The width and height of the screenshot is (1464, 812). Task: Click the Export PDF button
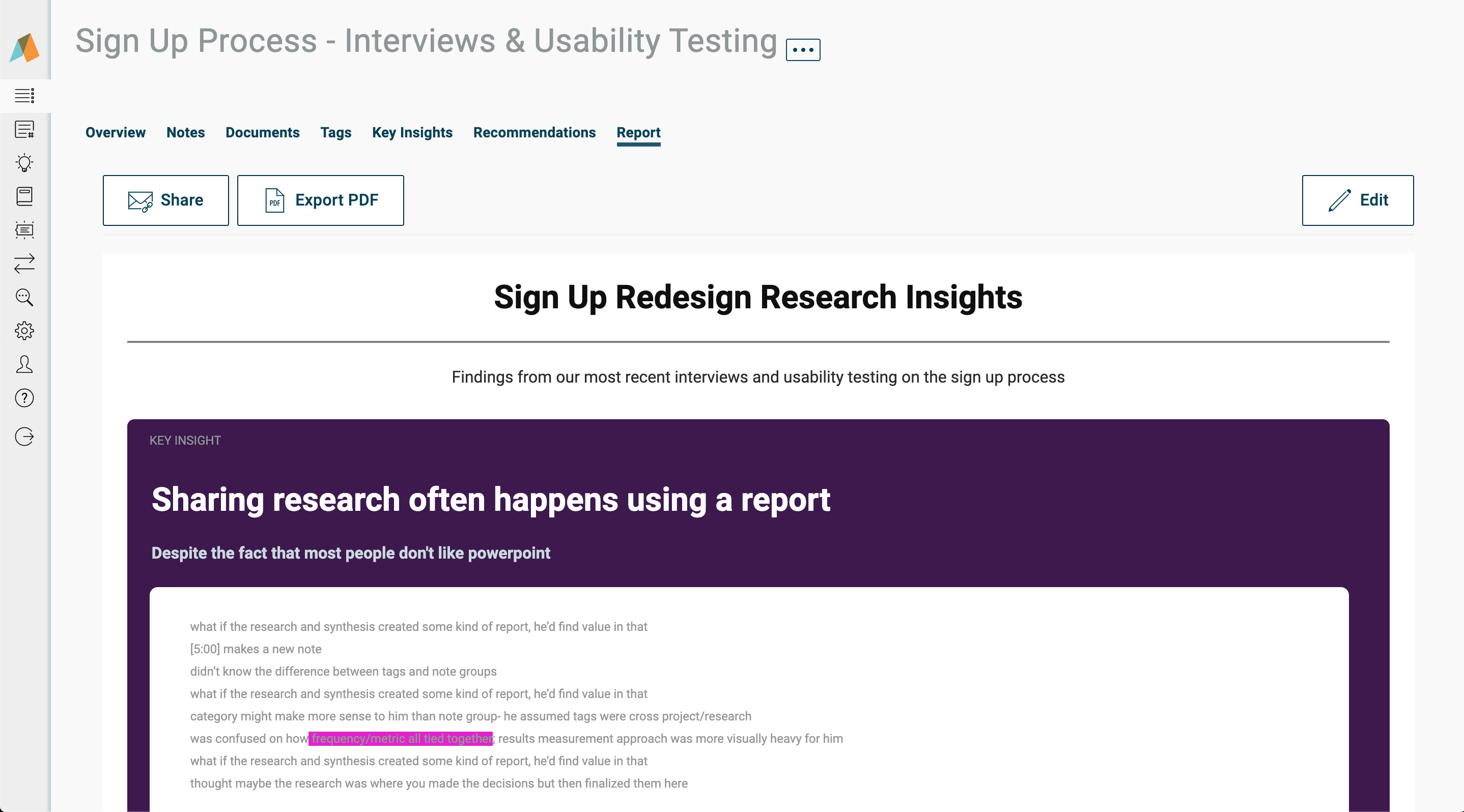tap(321, 200)
